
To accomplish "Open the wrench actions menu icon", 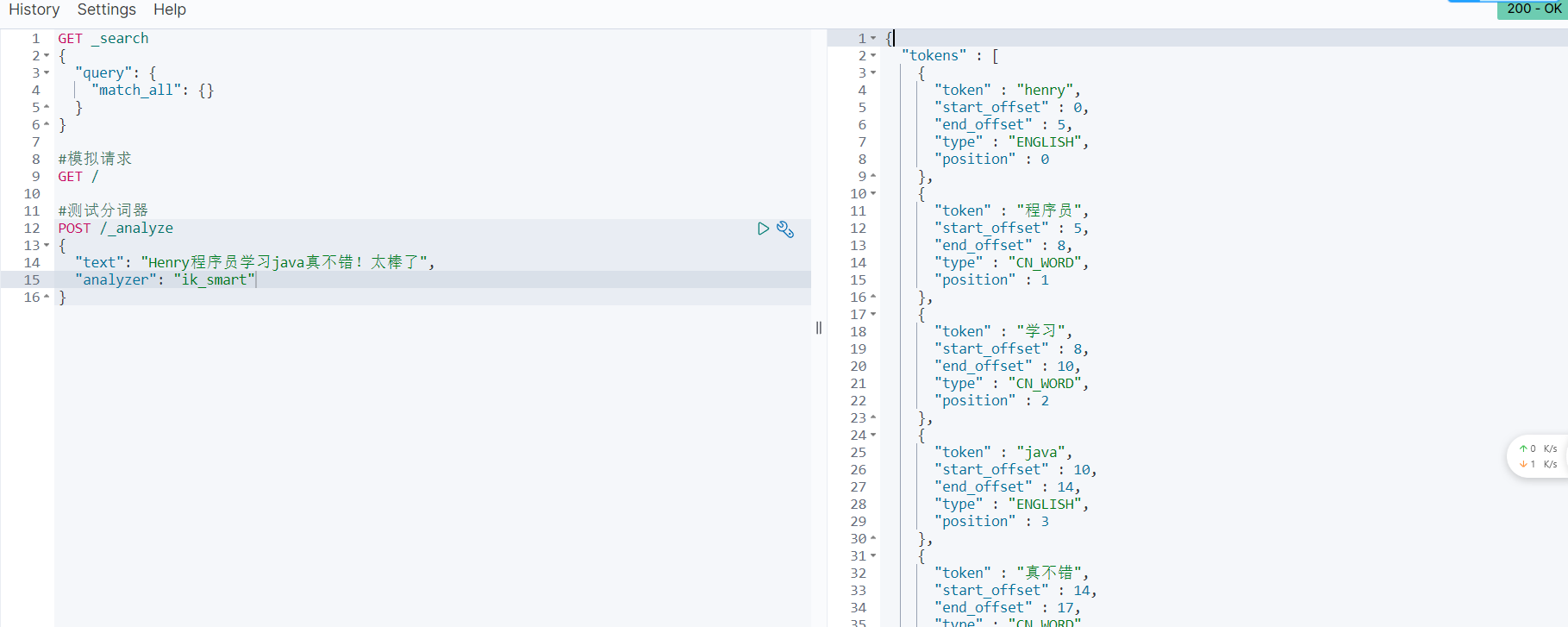I will point(785,229).
